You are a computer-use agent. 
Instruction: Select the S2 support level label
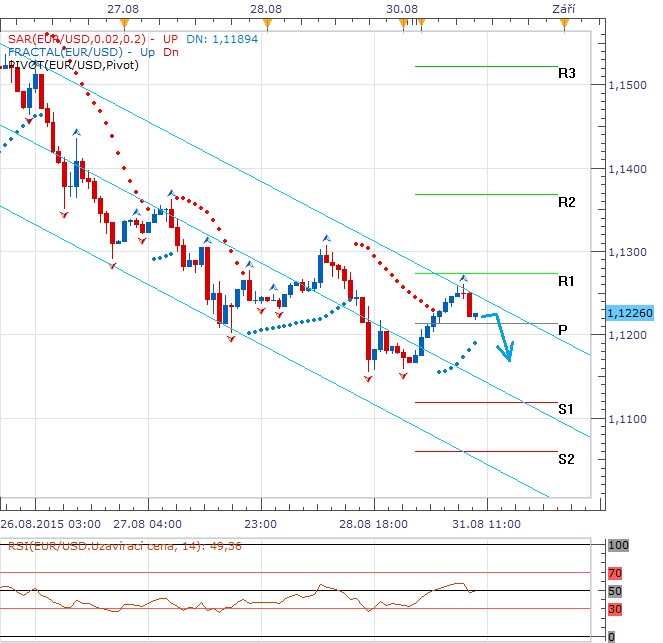point(567,459)
